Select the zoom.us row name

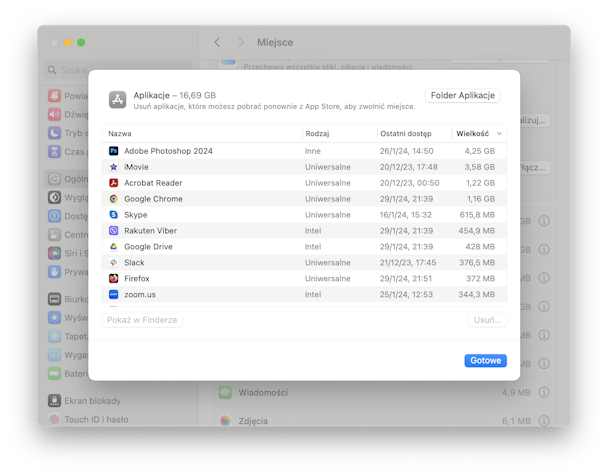tap(140, 294)
